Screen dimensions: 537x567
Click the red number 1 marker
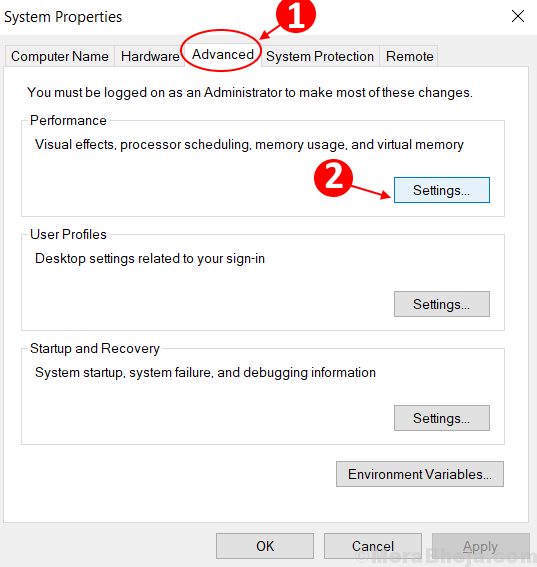296,14
